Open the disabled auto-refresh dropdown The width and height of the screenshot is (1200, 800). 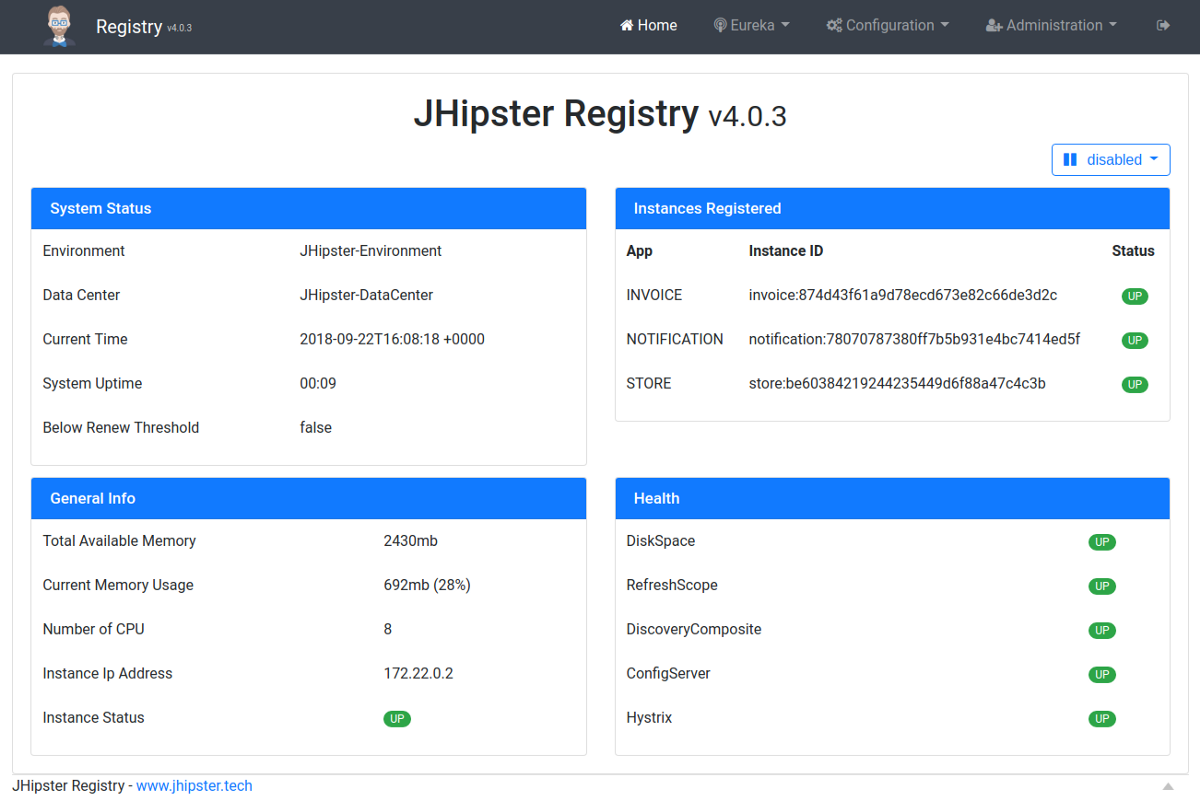1111,160
